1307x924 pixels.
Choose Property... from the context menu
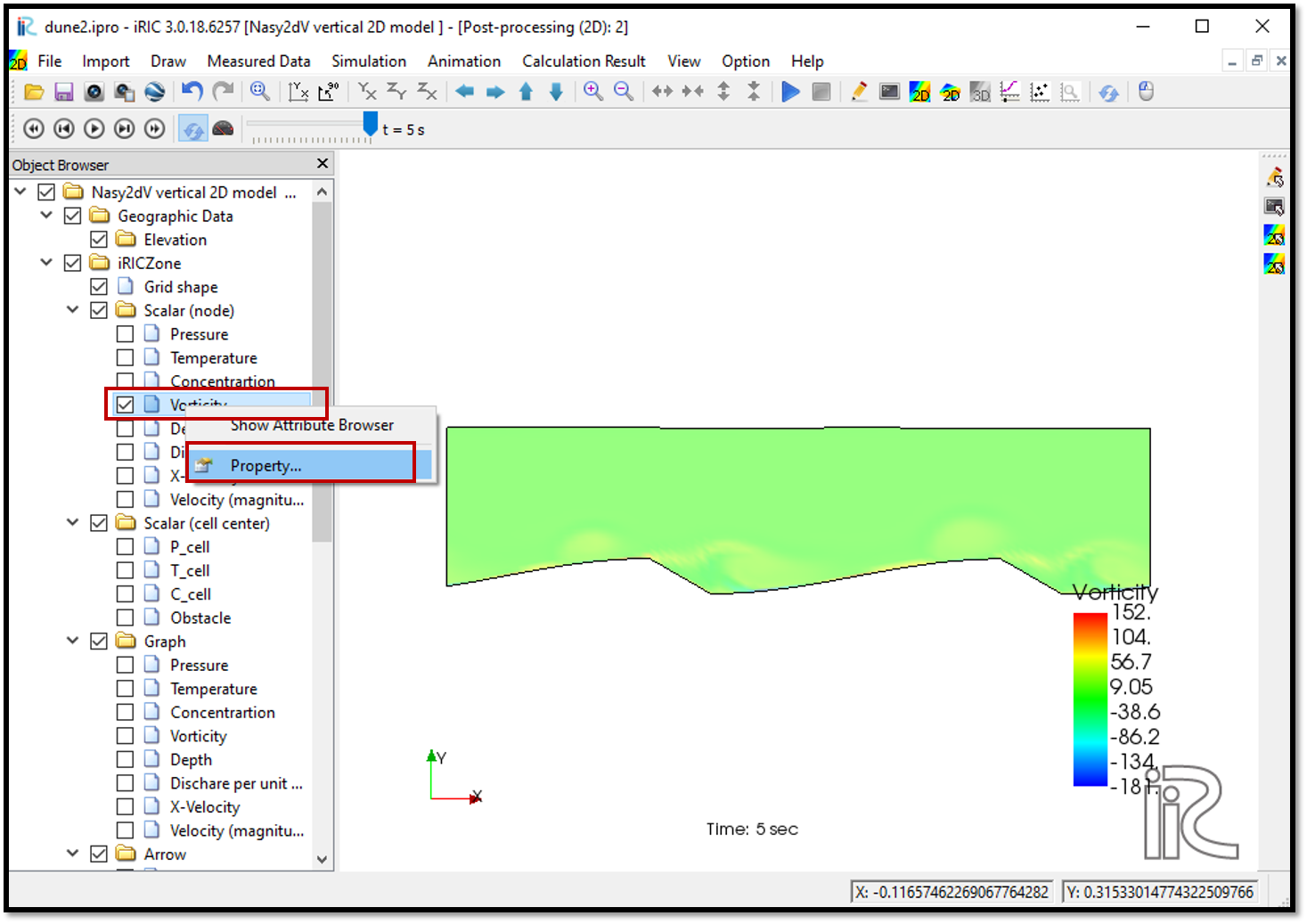[x=308, y=465]
